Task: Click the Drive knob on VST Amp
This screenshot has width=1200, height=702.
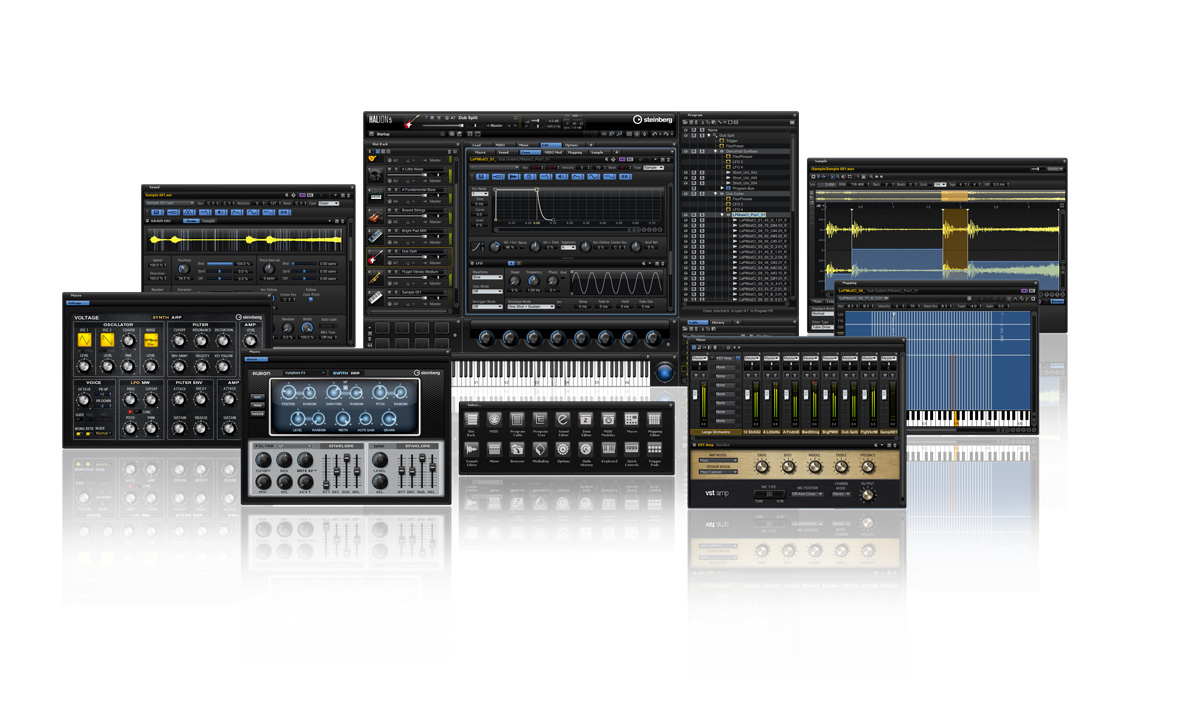Action: pyautogui.click(x=762, y=467)
